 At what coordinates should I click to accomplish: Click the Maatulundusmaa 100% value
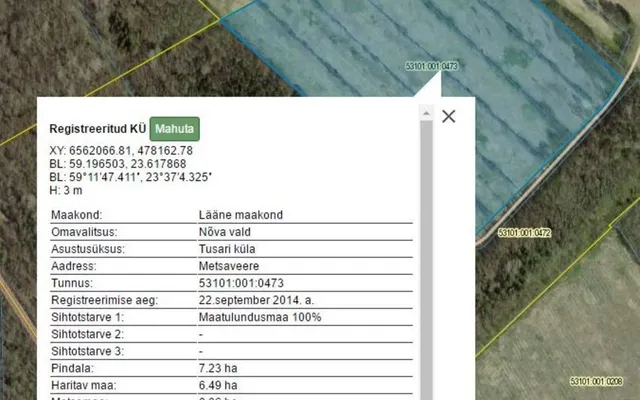click(260, 317)
